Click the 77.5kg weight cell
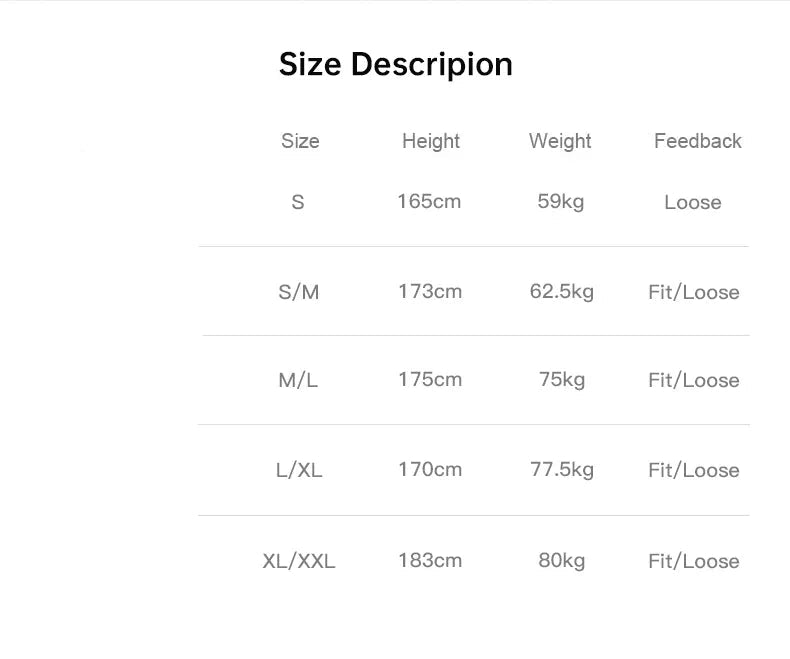 point(561,469)
